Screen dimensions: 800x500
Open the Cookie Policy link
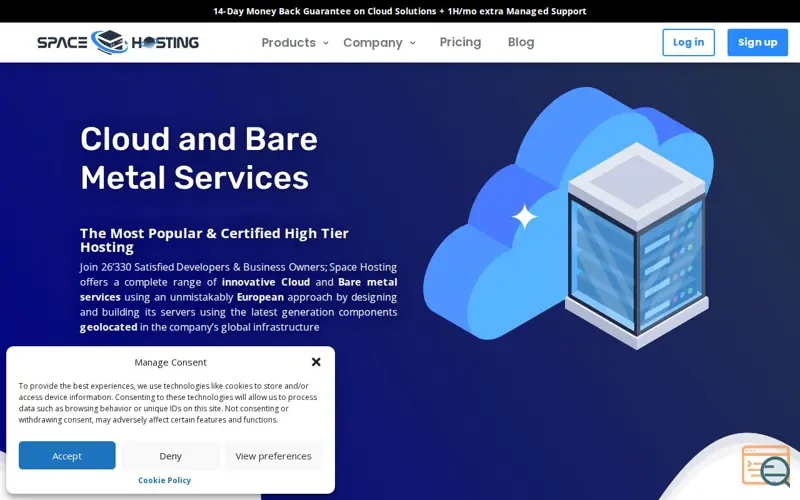[x=164, y=480]
